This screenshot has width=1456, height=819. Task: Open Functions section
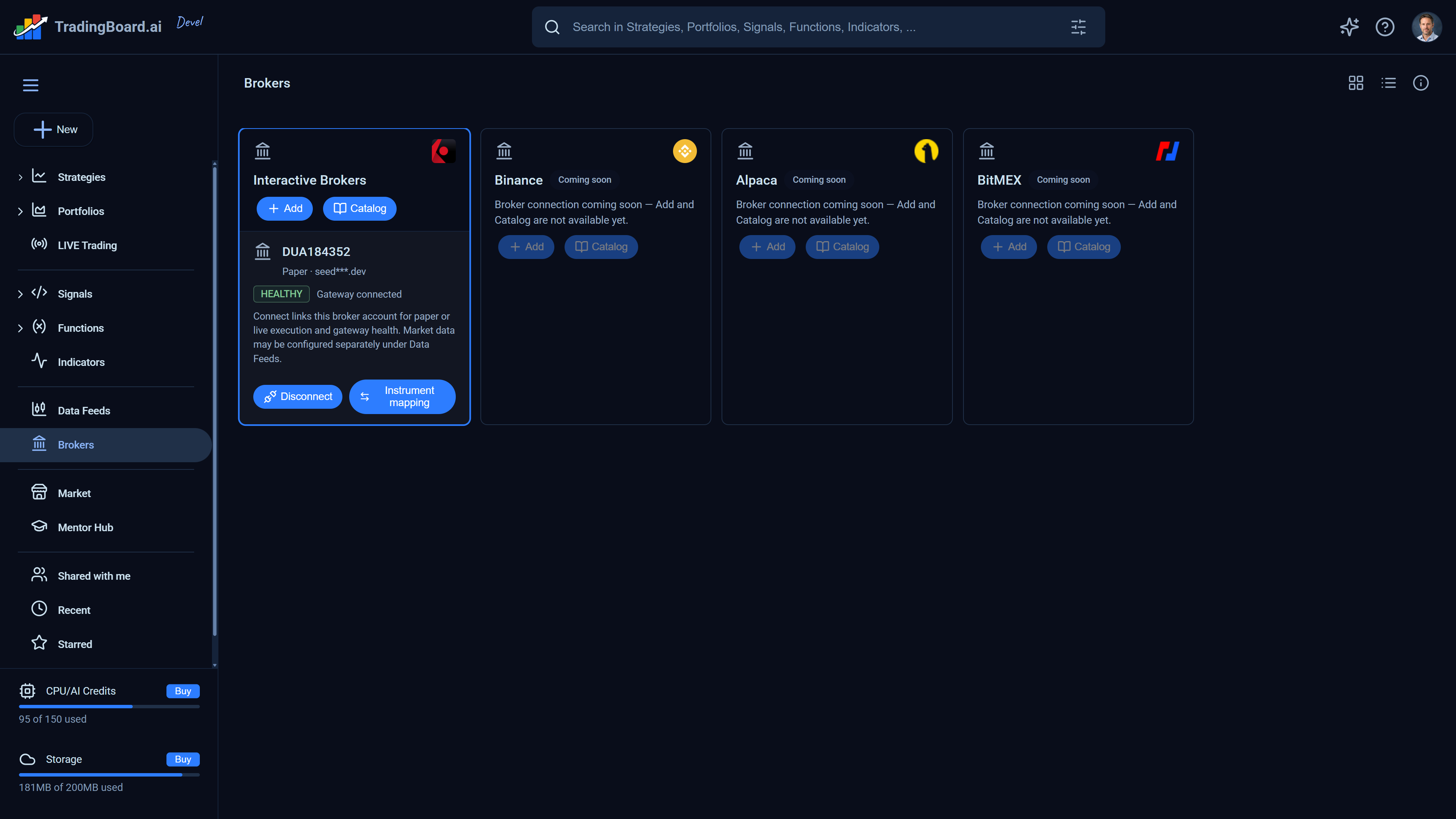tap(81, 328)
